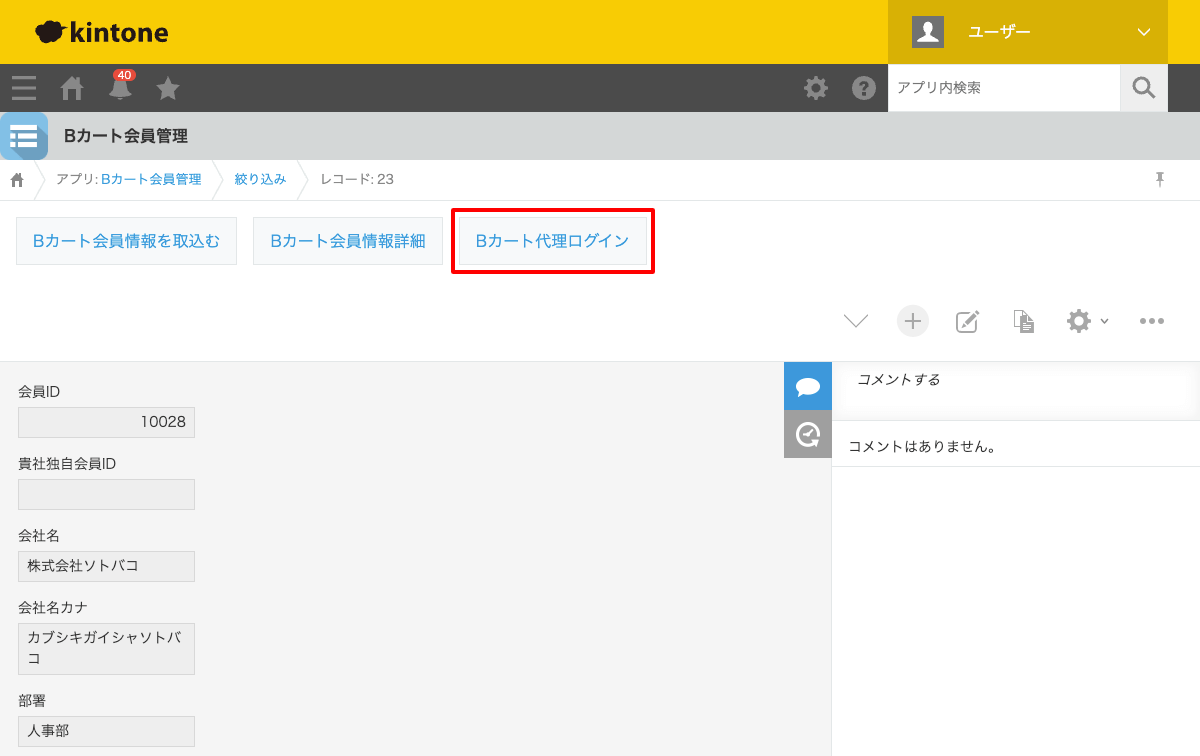
Task: Click the Bカート代理ログイン button
Action: click(x=553, y=240)
